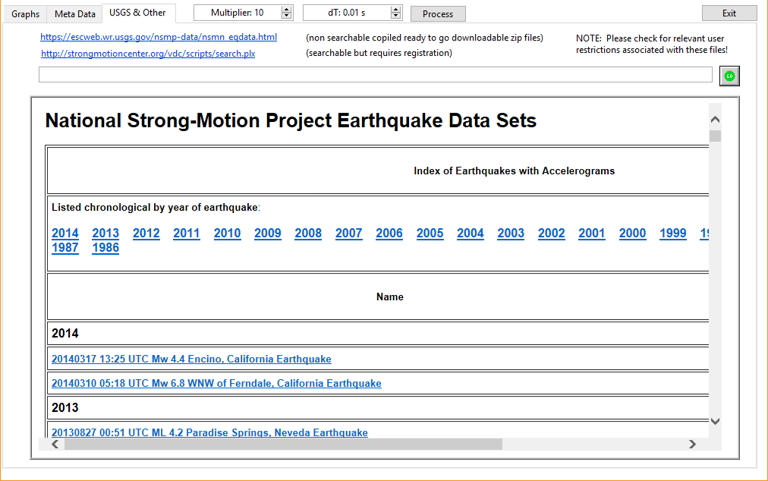Viewport: 768px width, 481px height.
Task: Open the Mw 6.8 Ferndale Earthquake entry
Action: coord(216,383)
